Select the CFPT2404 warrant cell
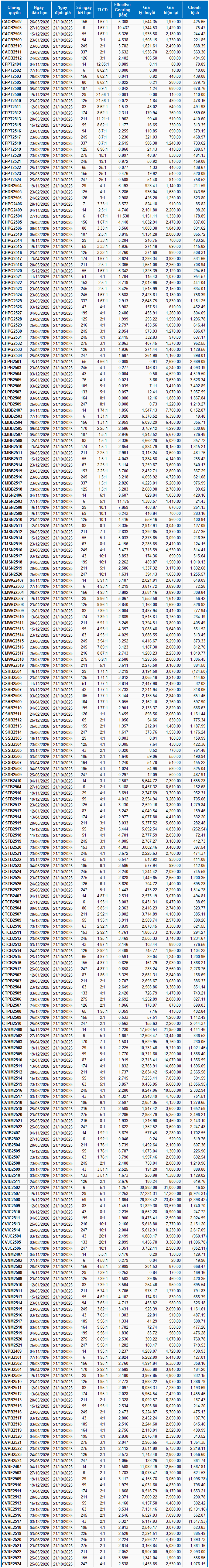This screenshot has width=209, height=1568. click(12, 64)
